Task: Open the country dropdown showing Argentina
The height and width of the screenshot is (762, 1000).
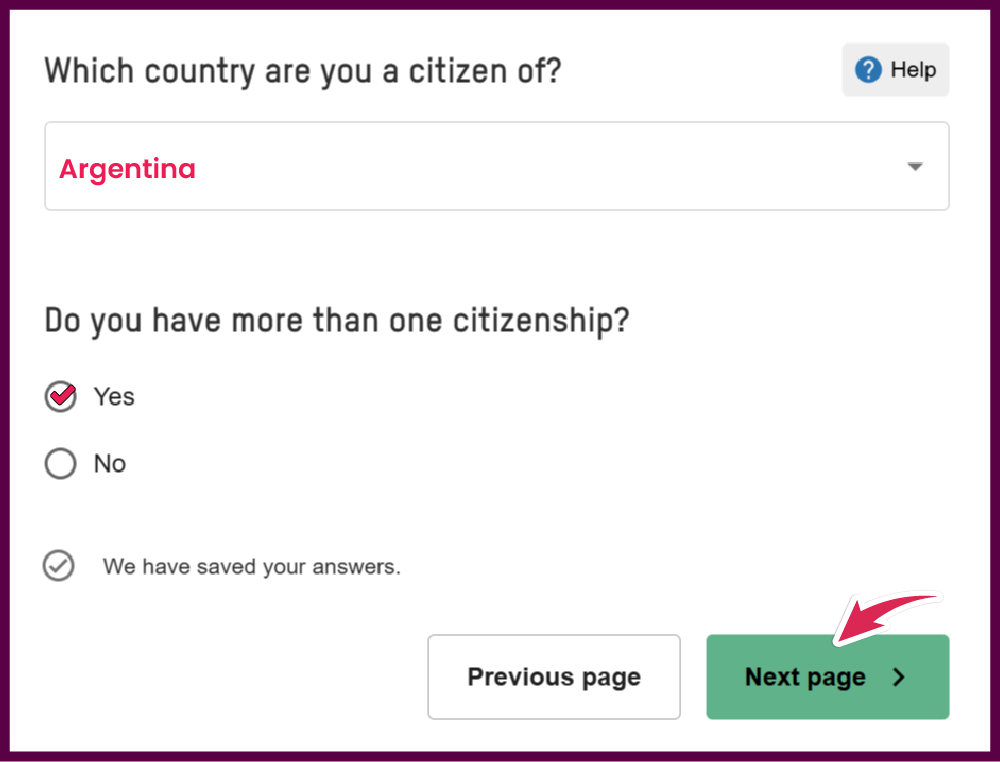Action: click(497, 166)
